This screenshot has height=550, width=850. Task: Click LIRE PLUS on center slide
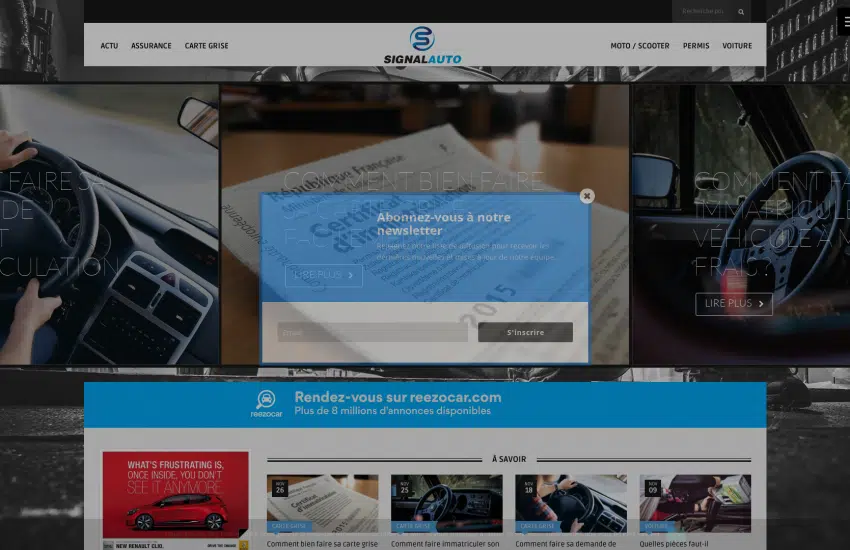point(324,275)
